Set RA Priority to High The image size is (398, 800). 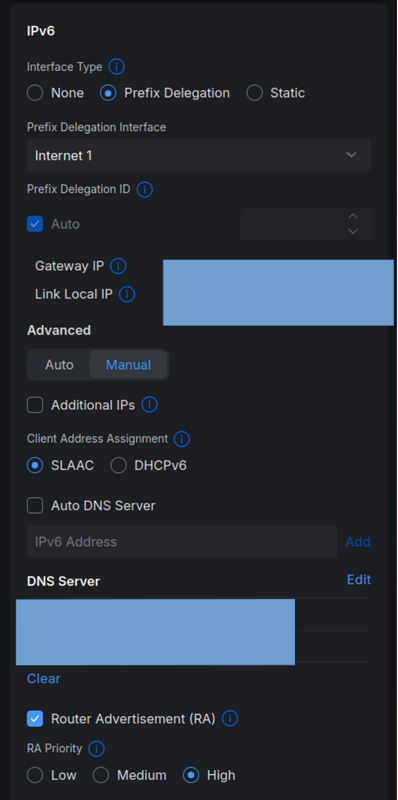(x=191, y=776)
